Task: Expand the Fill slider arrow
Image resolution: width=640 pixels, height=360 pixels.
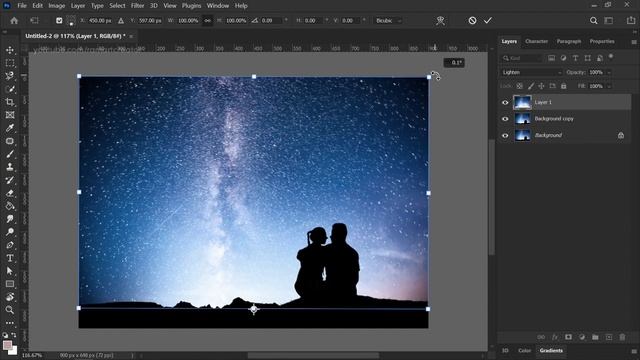Action: [x=609, y=86]
